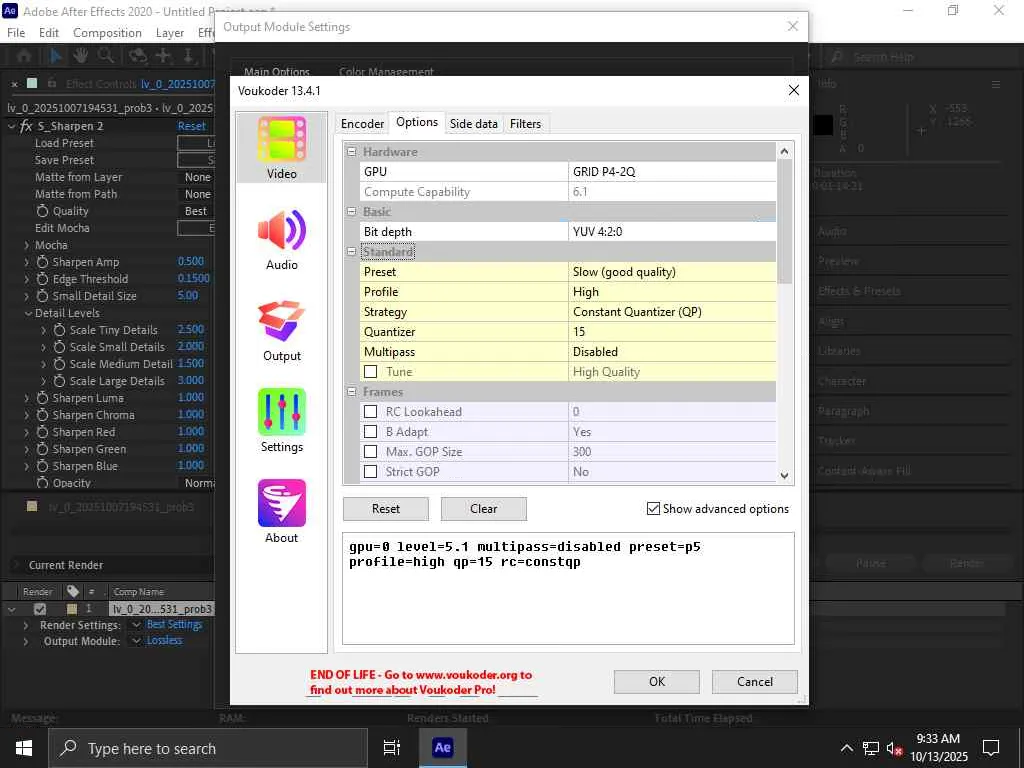Expand the Mocha property
1024x768 pixels.
click(x=27, y=245)
